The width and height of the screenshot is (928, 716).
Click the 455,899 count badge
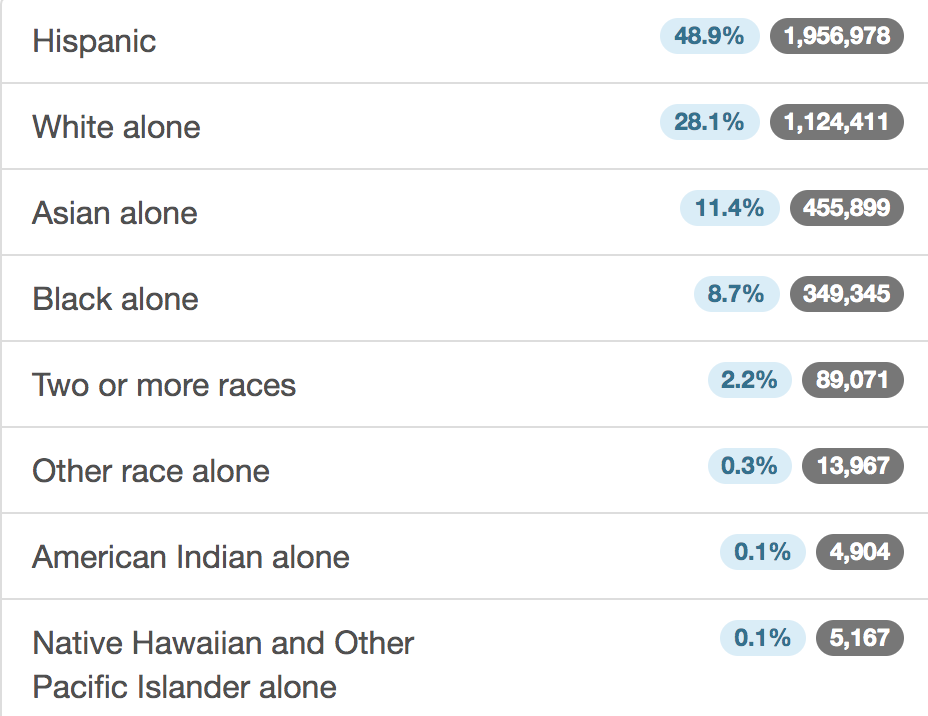847,208
